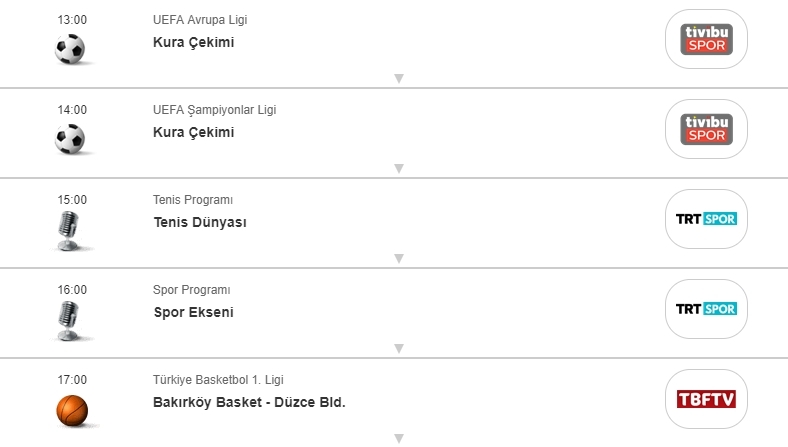Expand the 14:00 UEFA Şampiyonlar Ligi row
Screen dimensions: 788x447
[398, 169]
